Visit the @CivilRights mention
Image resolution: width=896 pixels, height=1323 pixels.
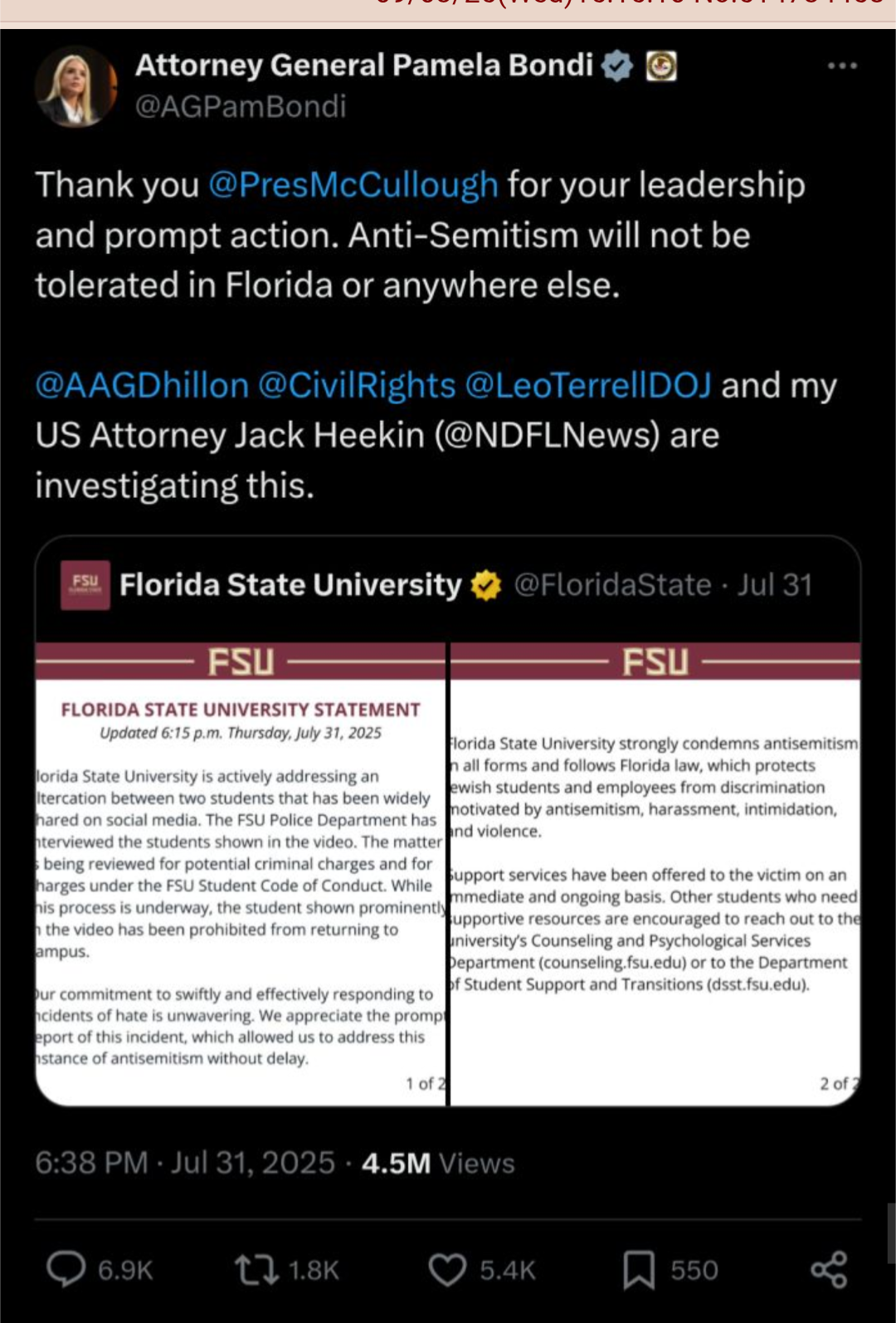357,386
